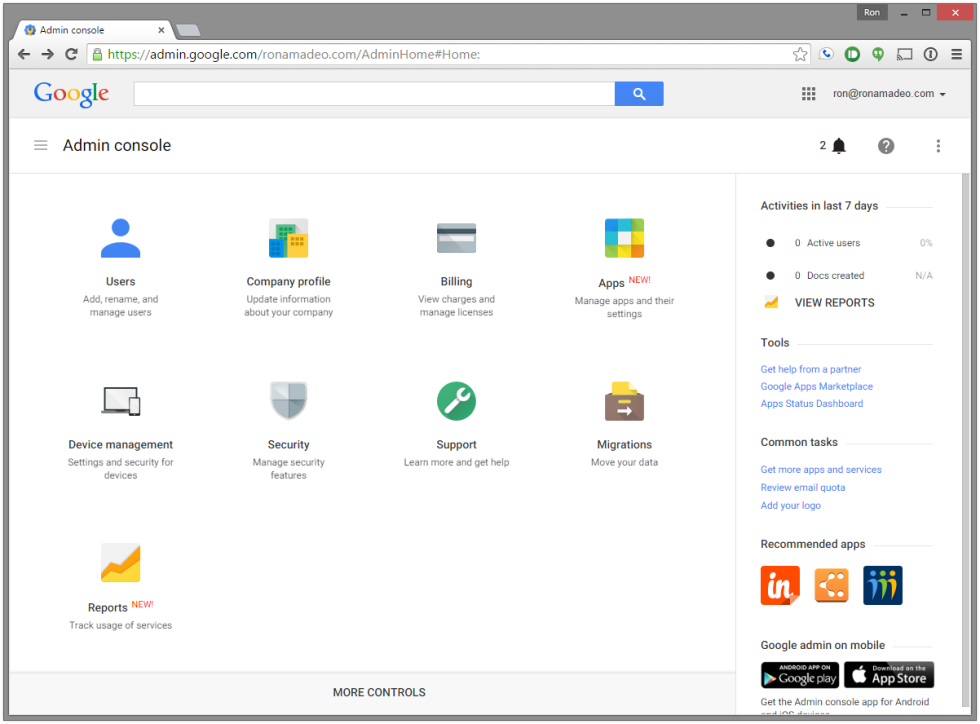Click Get more apps and services
Viewport: 980px width, 724px height.
point(821,470)
